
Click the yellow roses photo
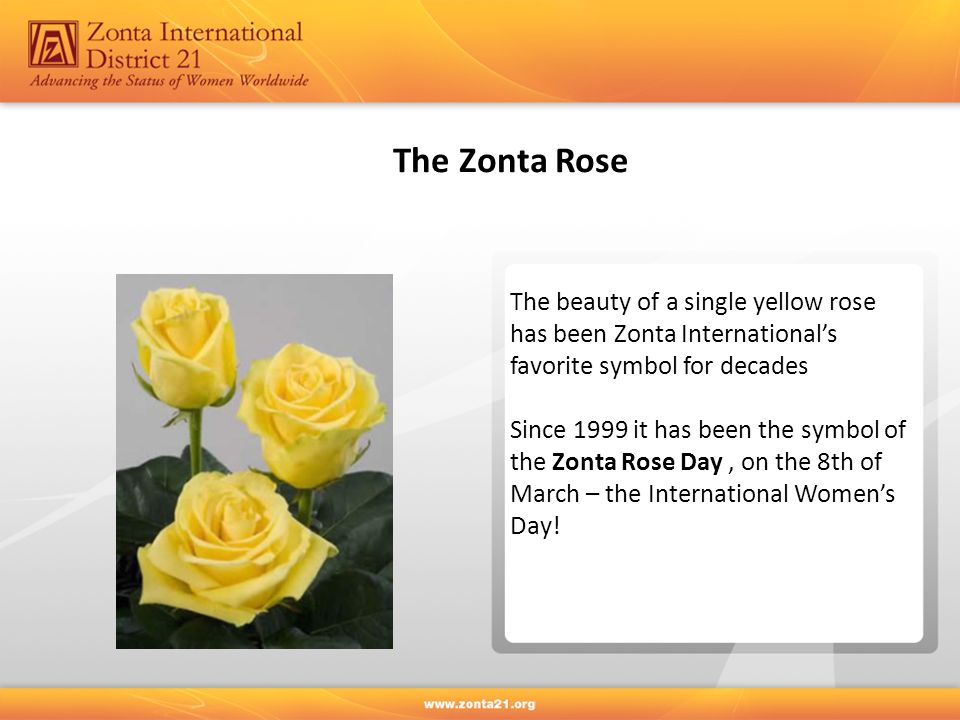pos(254,461)
